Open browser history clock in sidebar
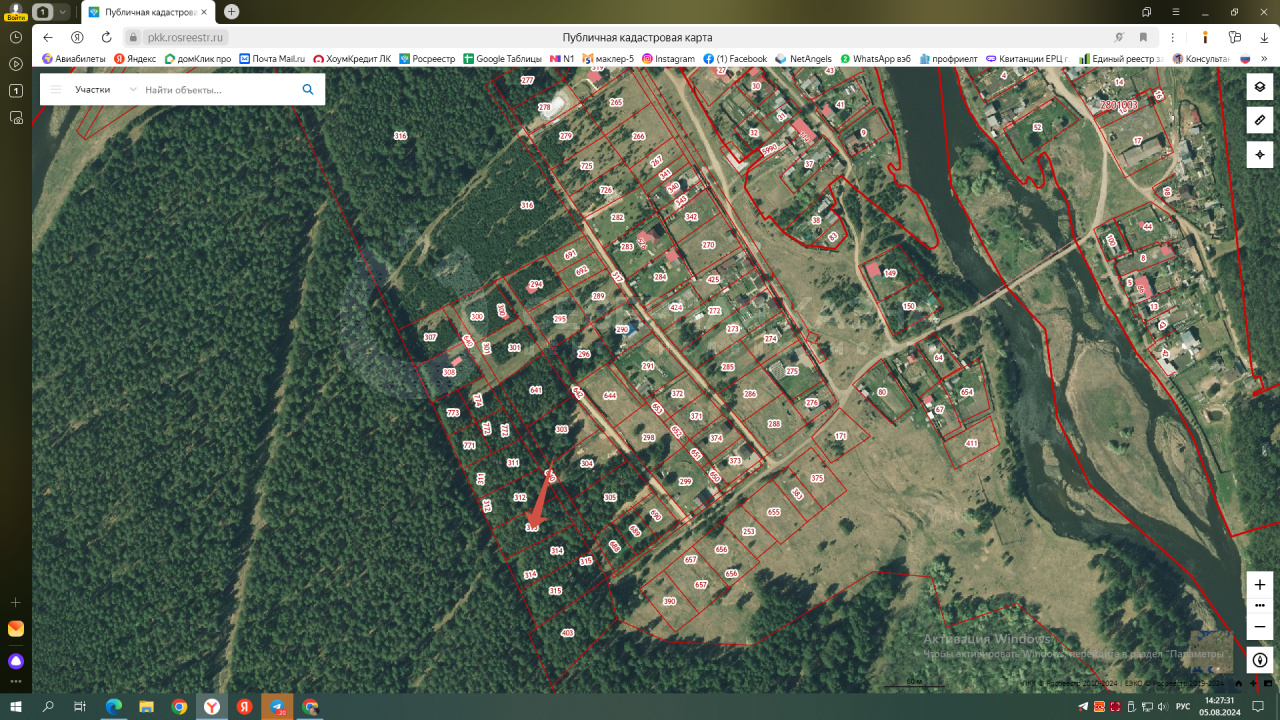The height and width of the screenshot is (720, 1280). click(16, 37)
